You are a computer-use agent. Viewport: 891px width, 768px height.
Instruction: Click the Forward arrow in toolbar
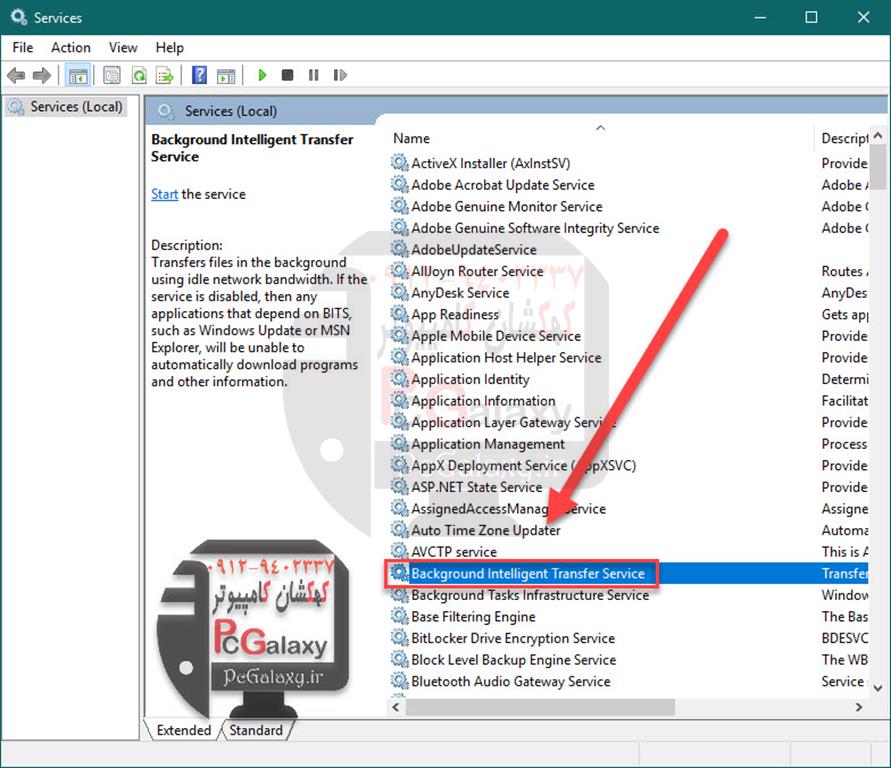pos(41,75)
